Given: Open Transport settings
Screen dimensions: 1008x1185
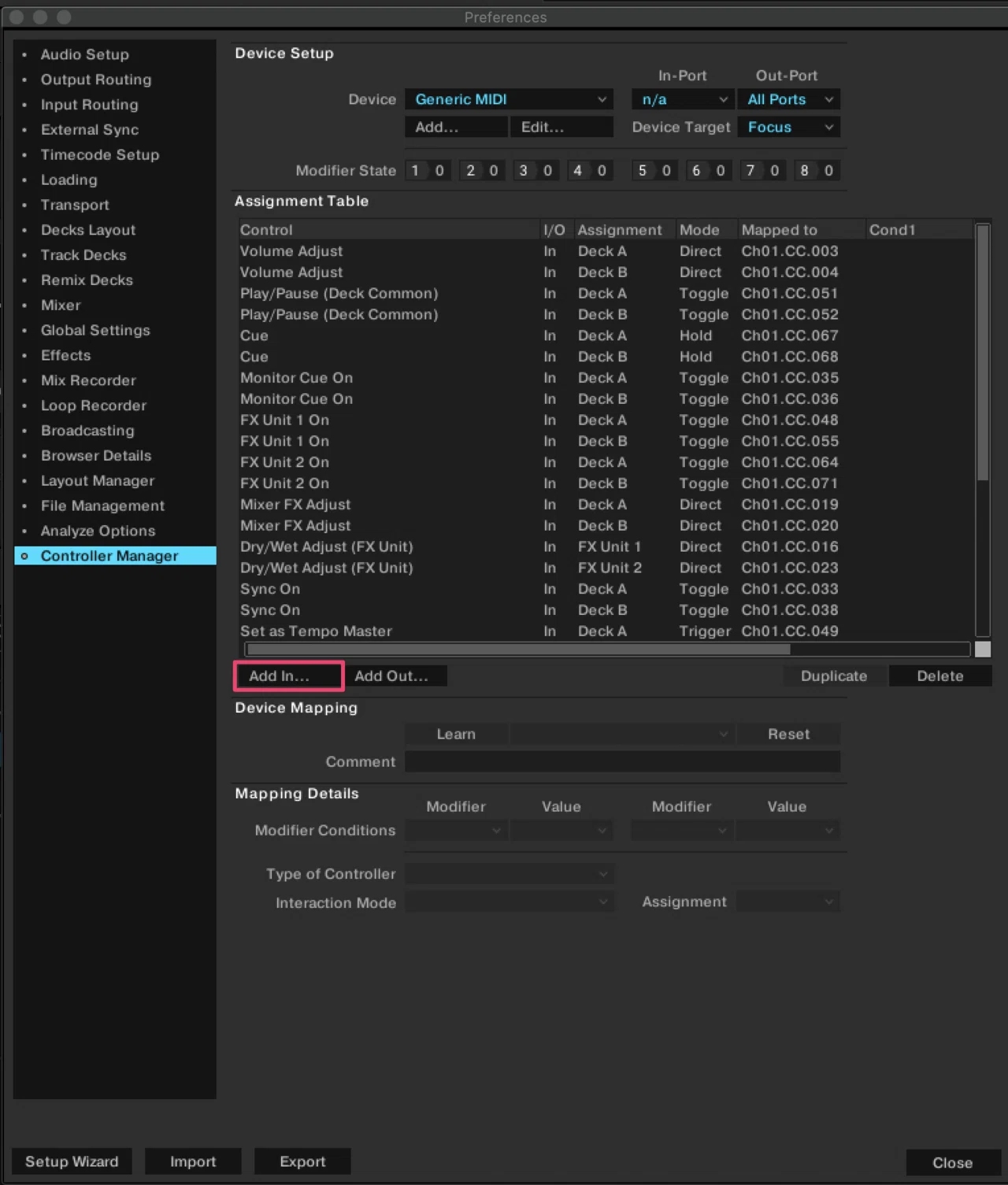Looking at the screenshot, I should [x=75, y=205].
